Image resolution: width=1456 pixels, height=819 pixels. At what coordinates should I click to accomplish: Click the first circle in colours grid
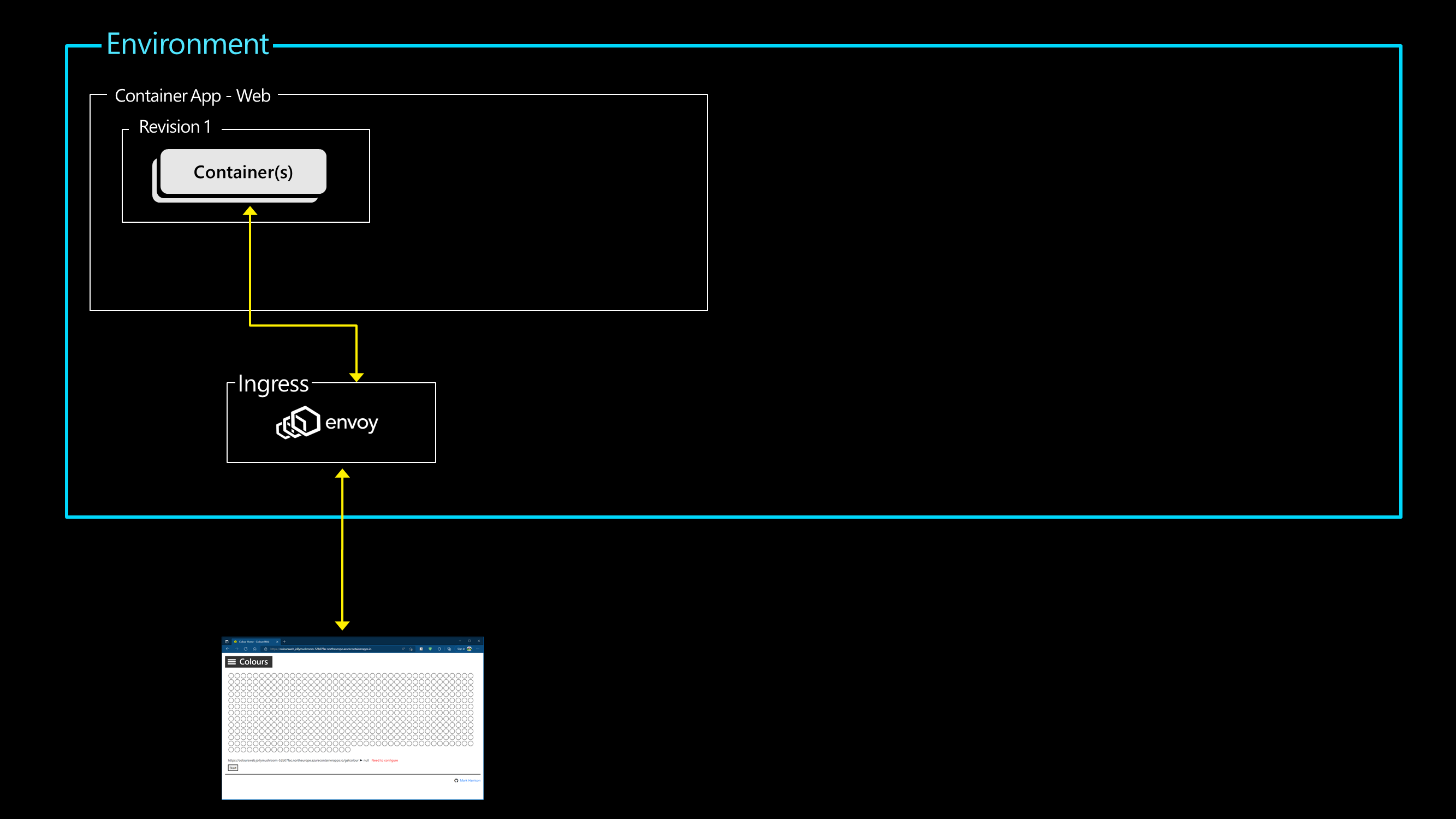point(231,675)
